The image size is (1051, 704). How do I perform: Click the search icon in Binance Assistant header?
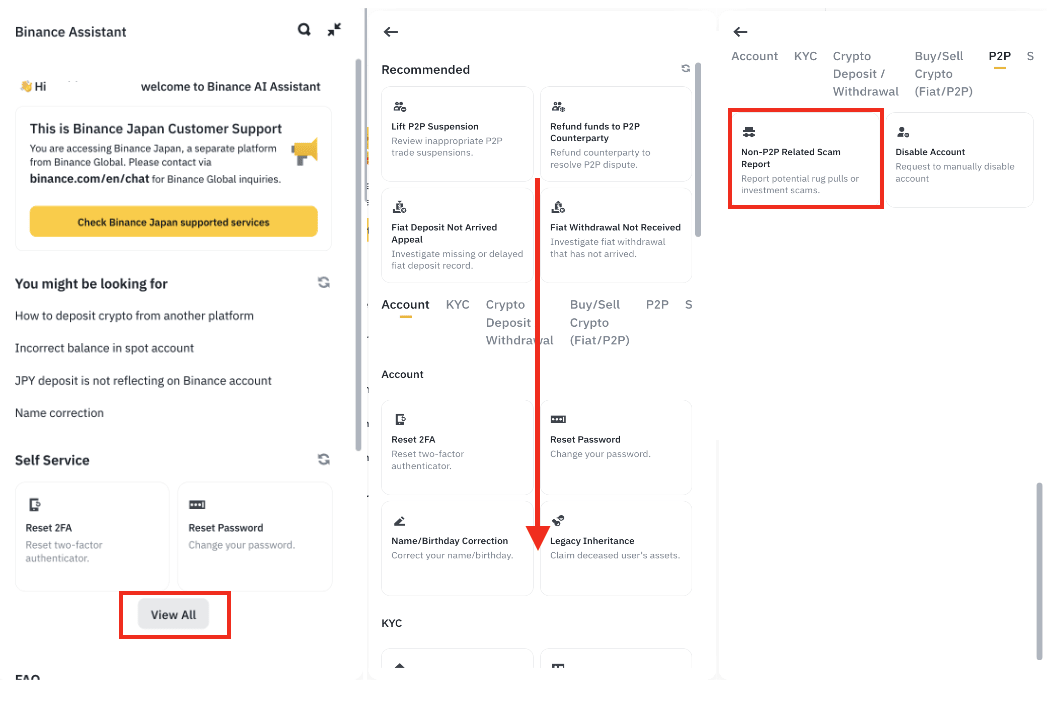pyautogui.click(x=304, y=30)
